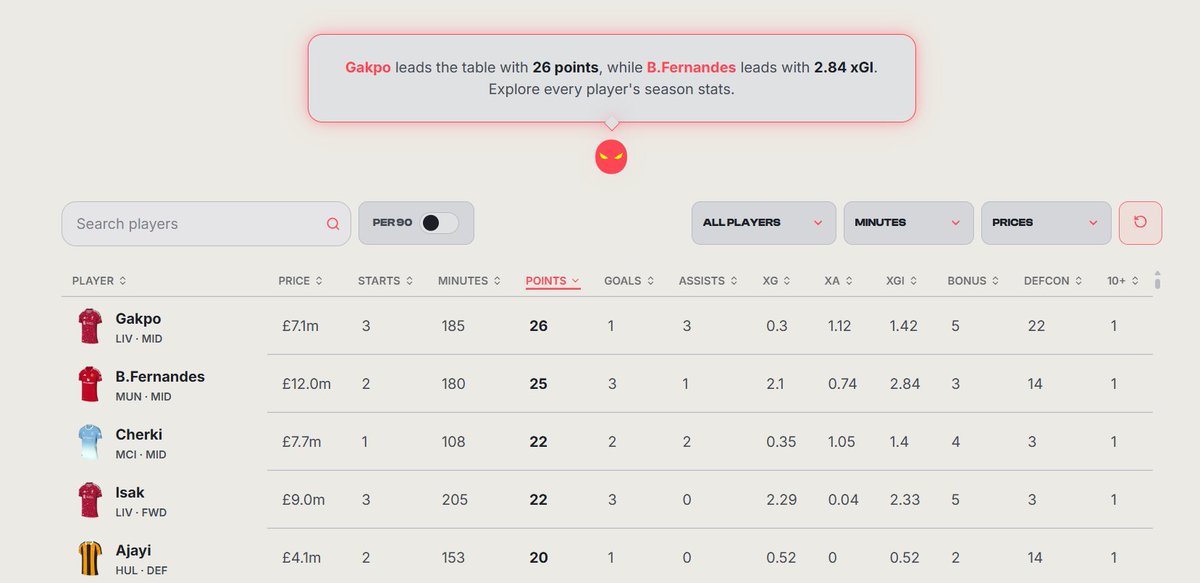
Task: Click B.Fernandes' Man United shirt icon
Action: [90, 384]
